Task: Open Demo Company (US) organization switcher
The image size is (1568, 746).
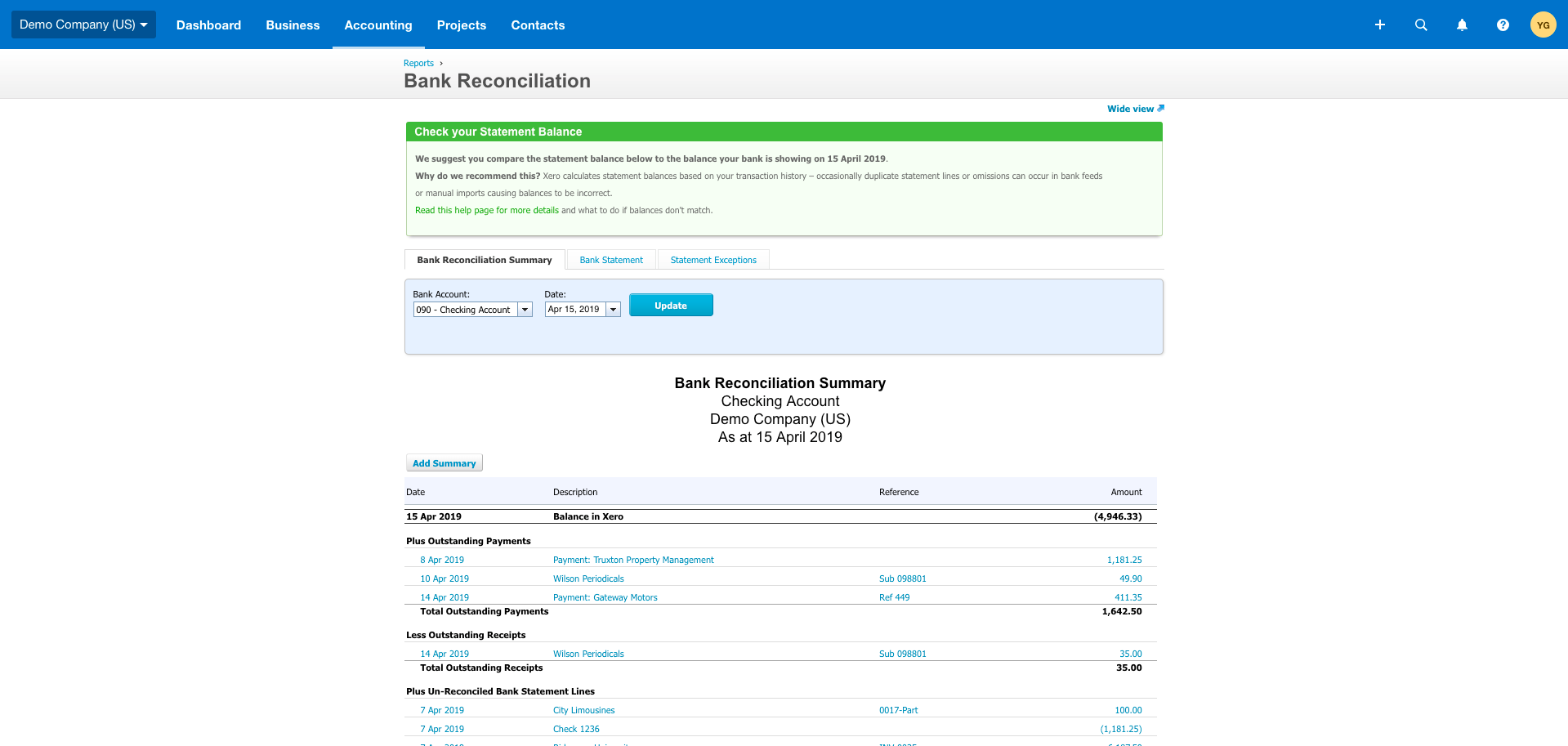Action: (x=83, y=25)
